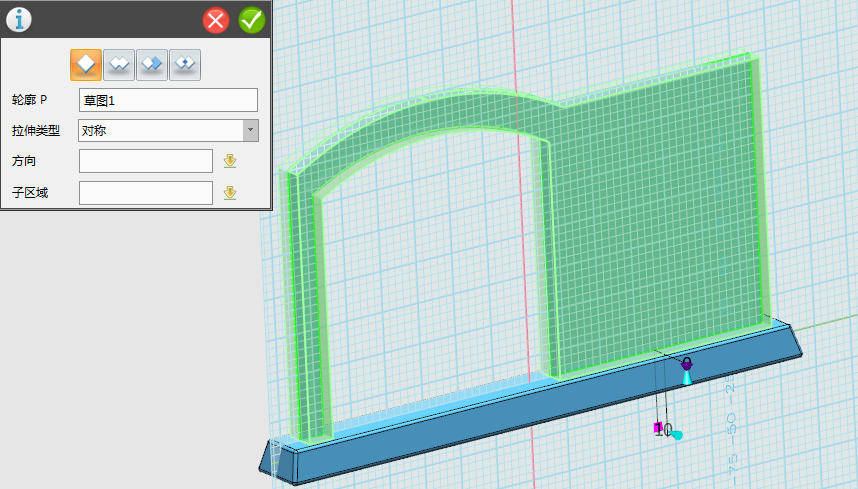Grab the lower cyan arrow drag handle
This screenshot has width=858, height=489.
coord(677,435)
